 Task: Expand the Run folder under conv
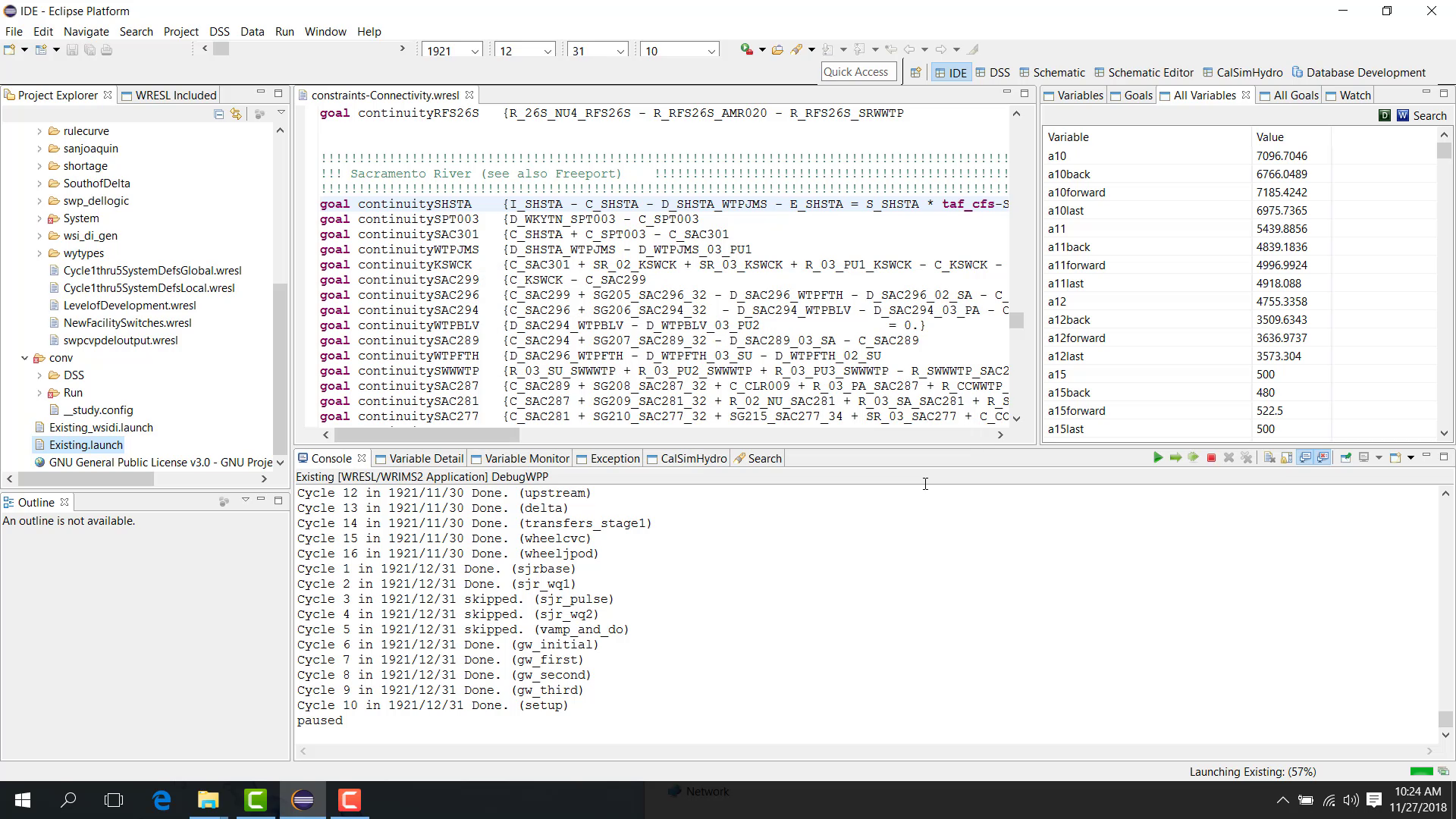pyautogui.click(x=39, y=393)
